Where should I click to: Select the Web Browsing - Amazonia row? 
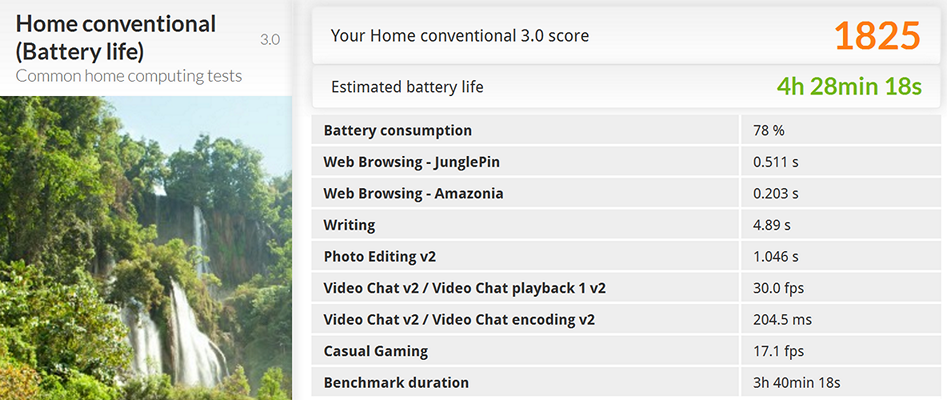click(413, 193)
